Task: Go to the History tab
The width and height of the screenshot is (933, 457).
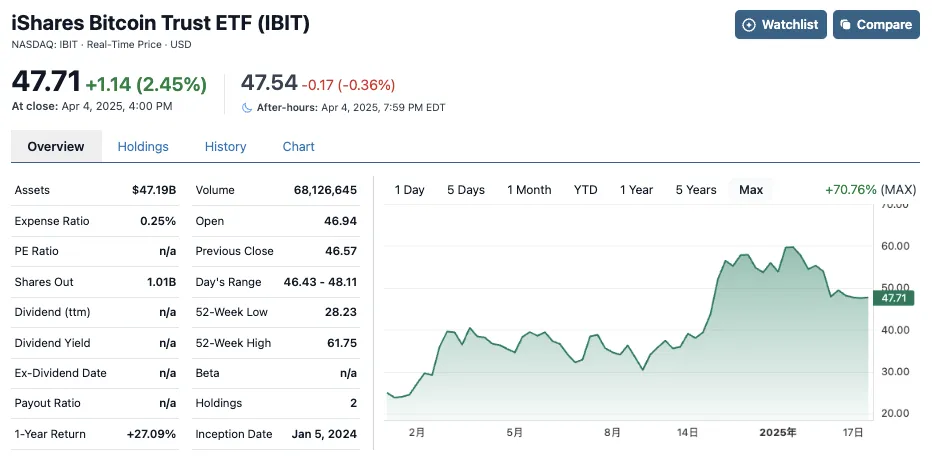Action: point(225,146)
